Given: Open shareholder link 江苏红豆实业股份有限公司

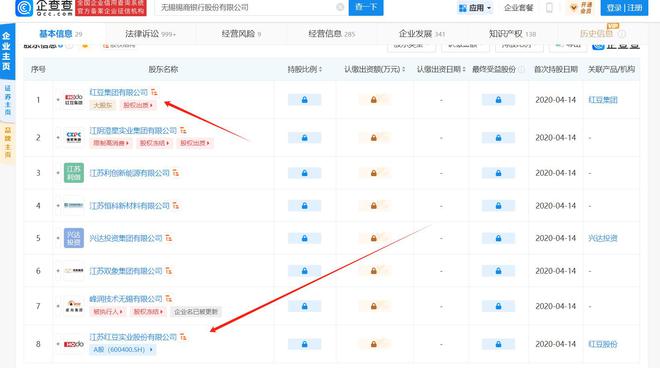Looking at the screenshot, I should (x=133, y=337).
